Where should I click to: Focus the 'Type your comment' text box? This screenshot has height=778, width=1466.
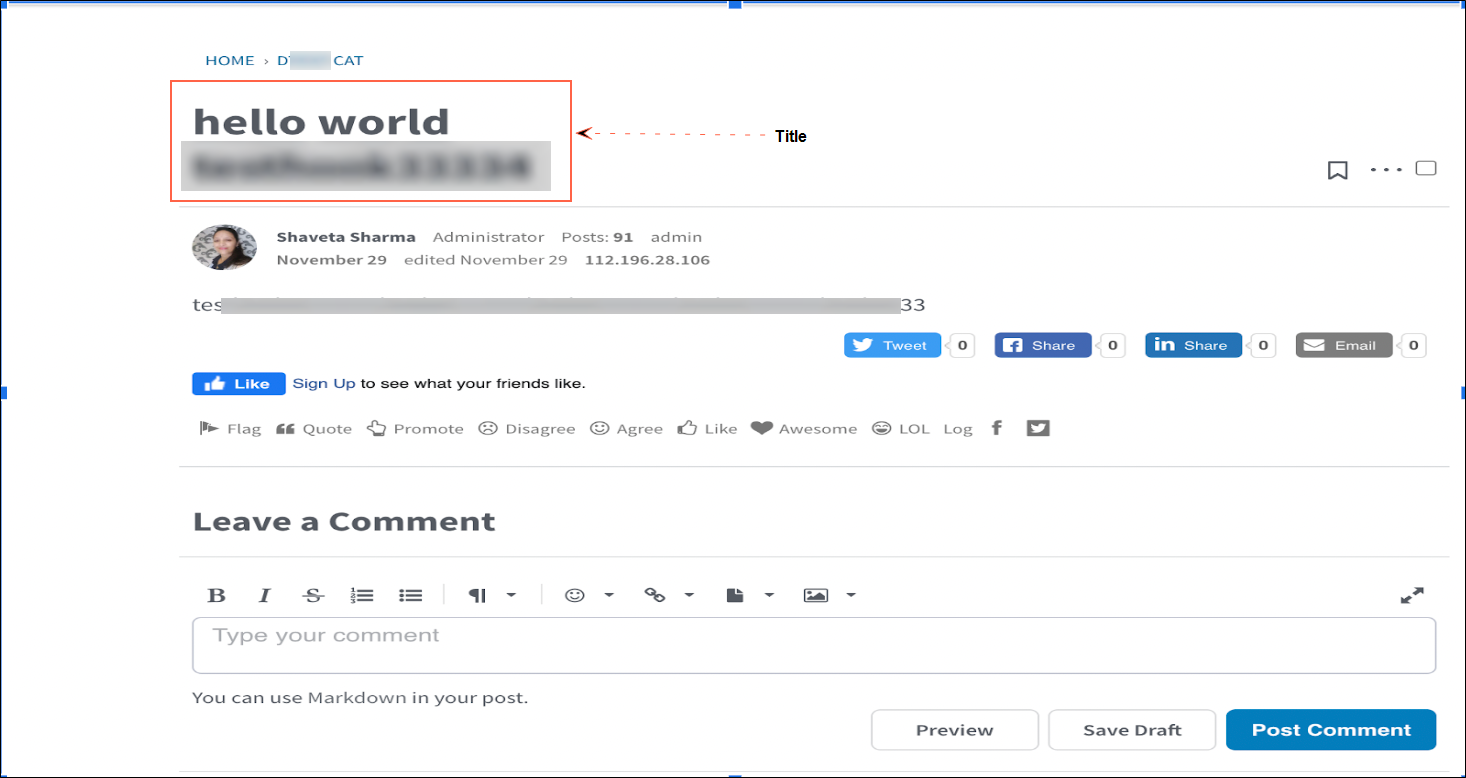click(x=813, y=645)
